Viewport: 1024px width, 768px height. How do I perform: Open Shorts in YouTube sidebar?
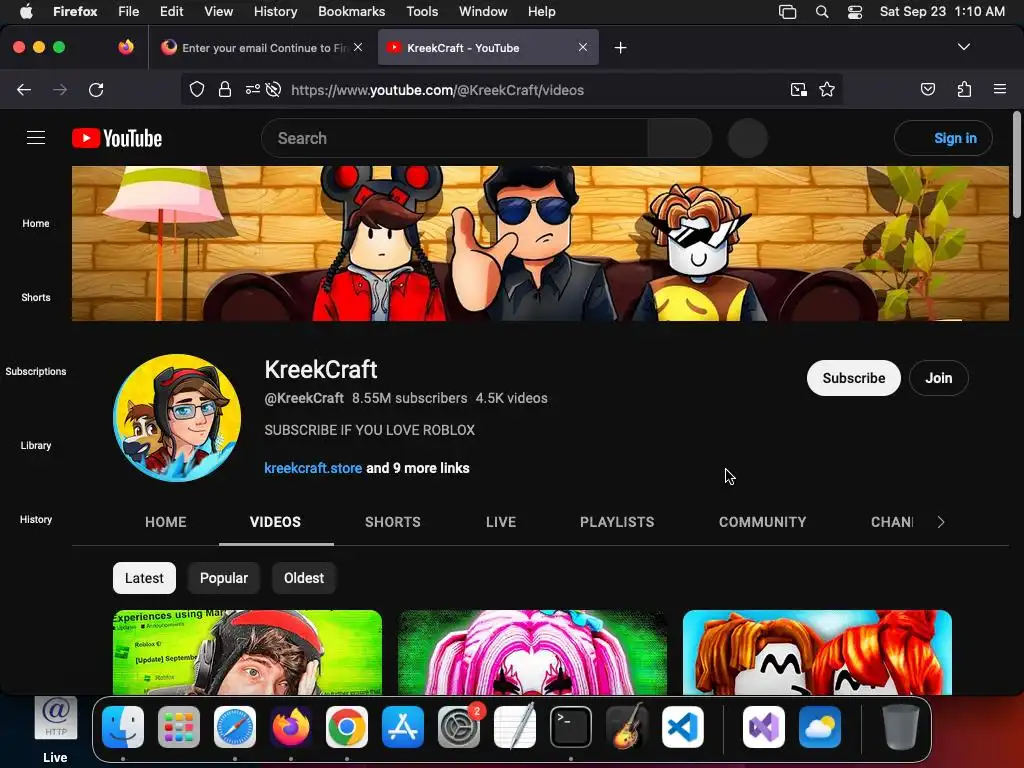tap(36, 297)
